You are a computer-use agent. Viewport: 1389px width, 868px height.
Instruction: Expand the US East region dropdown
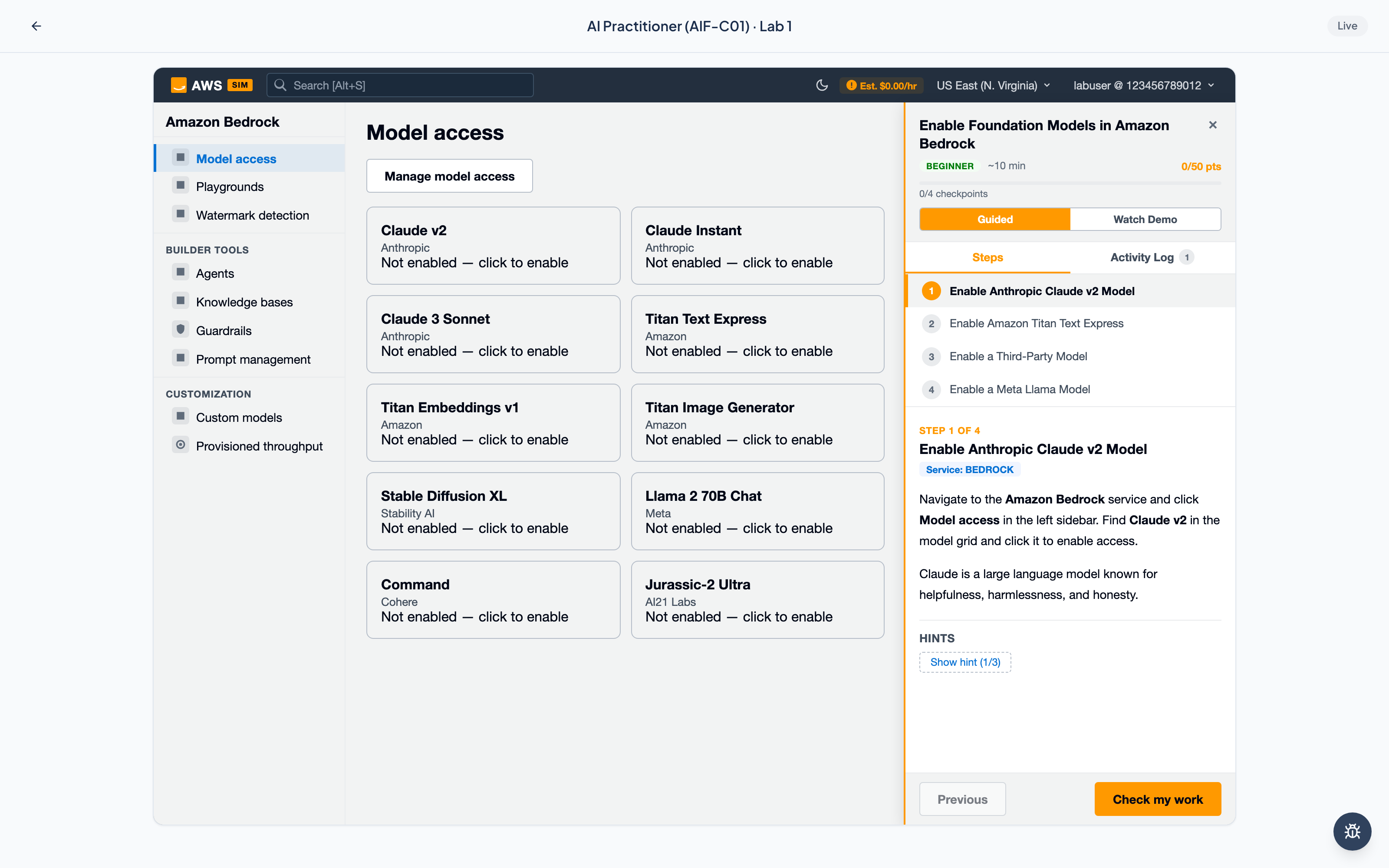click(994, 85)
